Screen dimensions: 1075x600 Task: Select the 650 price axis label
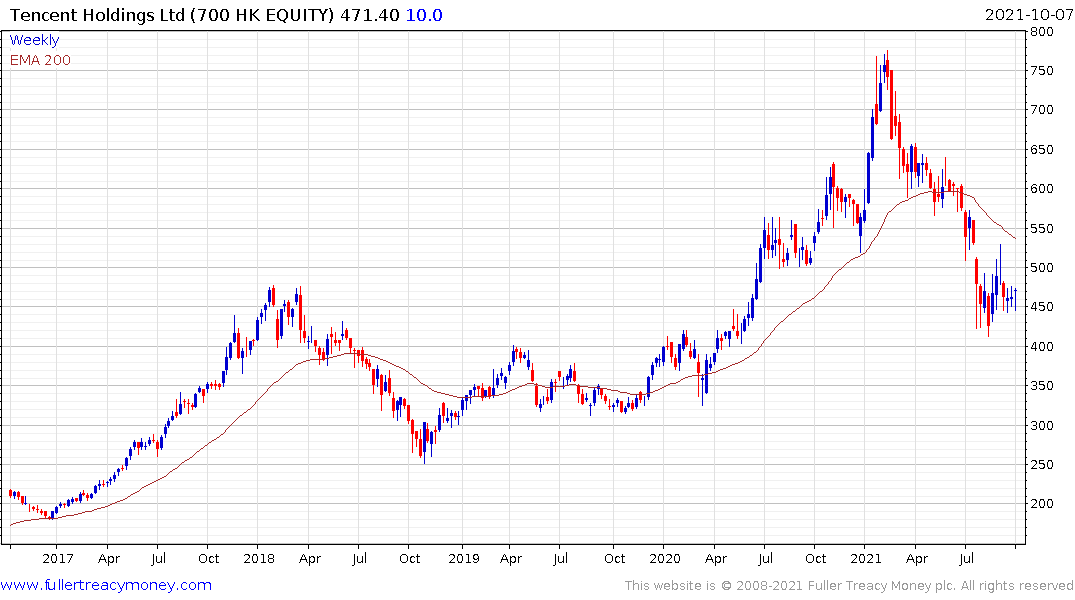[x=1041, y=149]
